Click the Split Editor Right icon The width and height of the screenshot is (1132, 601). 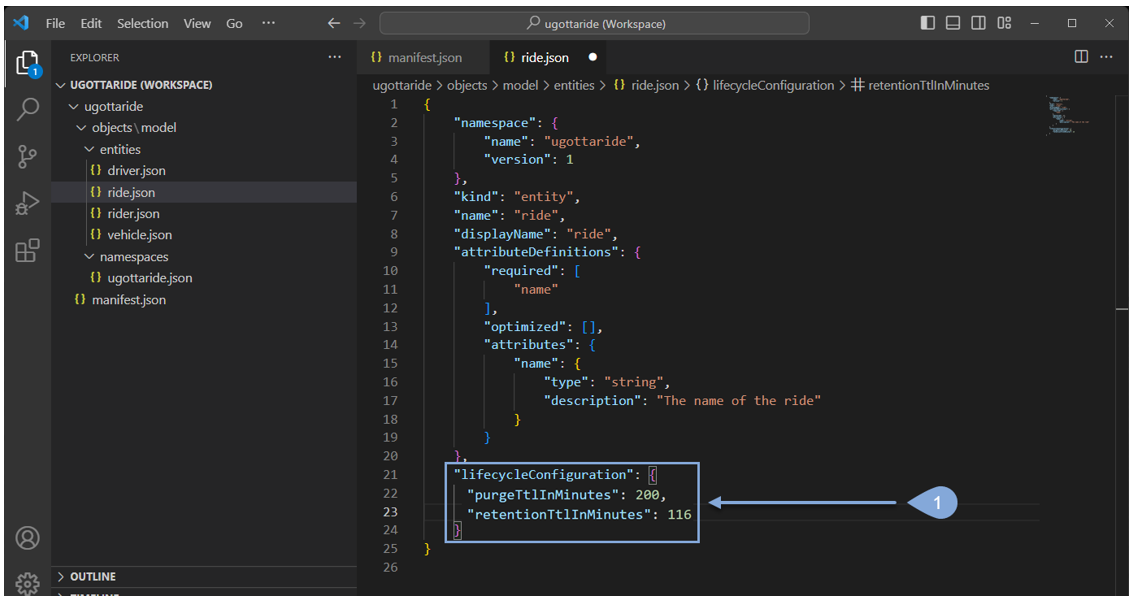coord(1081,57)
